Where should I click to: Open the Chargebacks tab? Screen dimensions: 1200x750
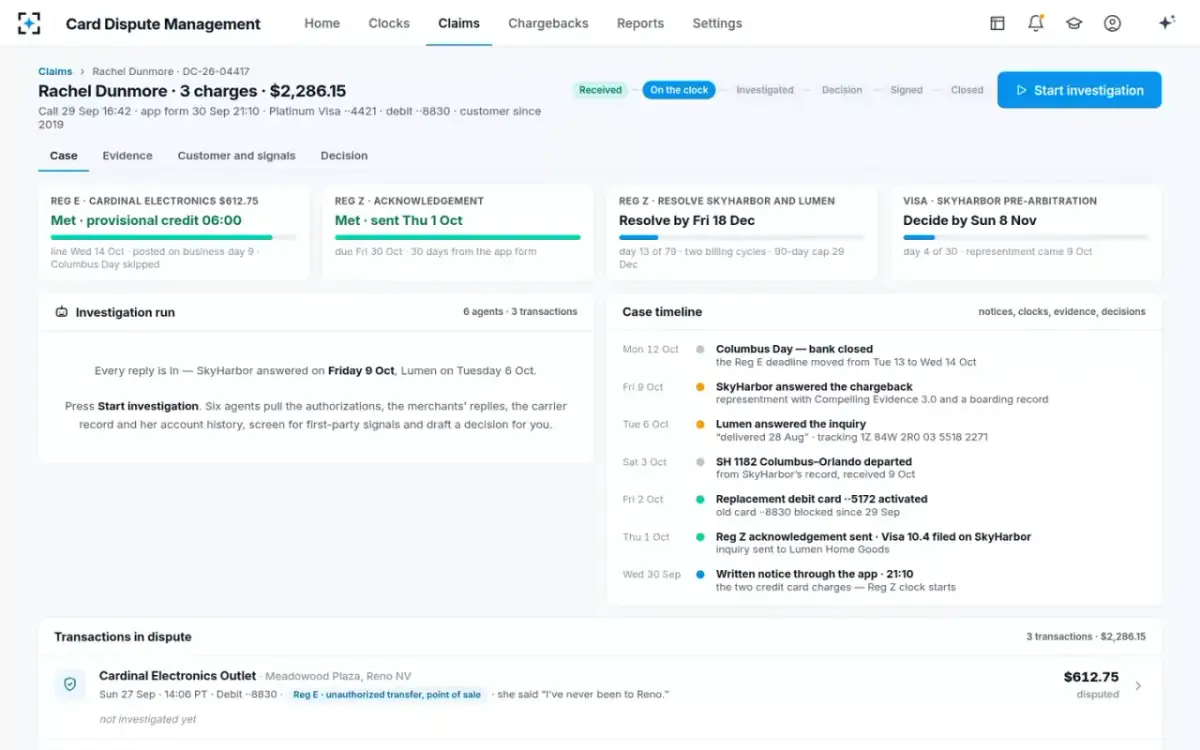click(548, 23)
